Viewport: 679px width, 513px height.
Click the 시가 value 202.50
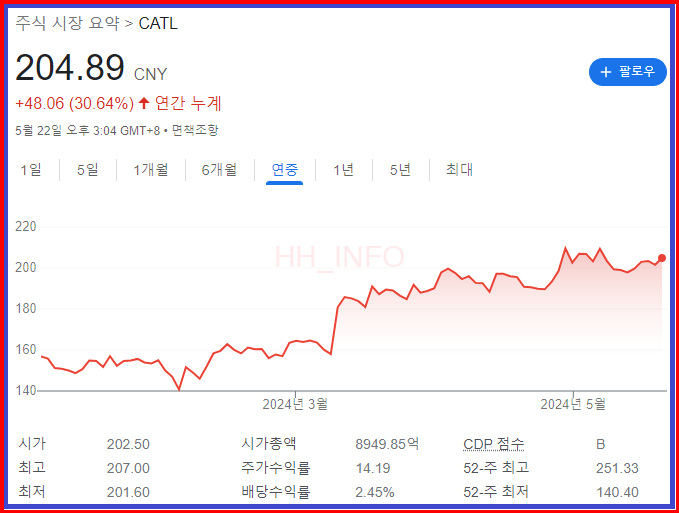pos(128,444)
